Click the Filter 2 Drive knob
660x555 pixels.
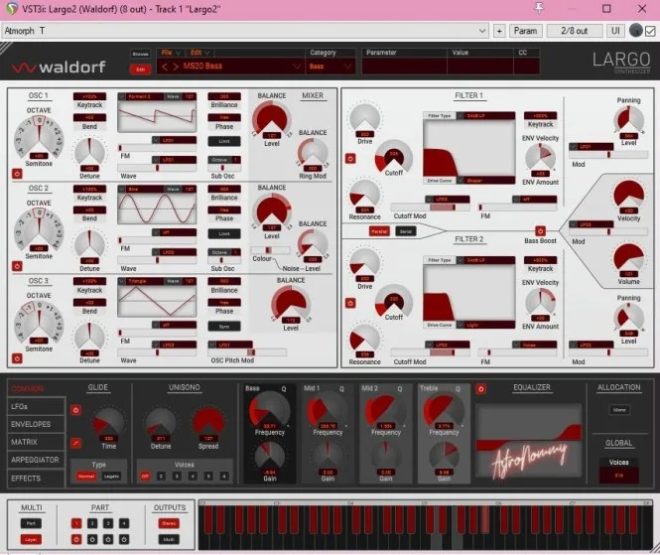(x=365, y=264)
